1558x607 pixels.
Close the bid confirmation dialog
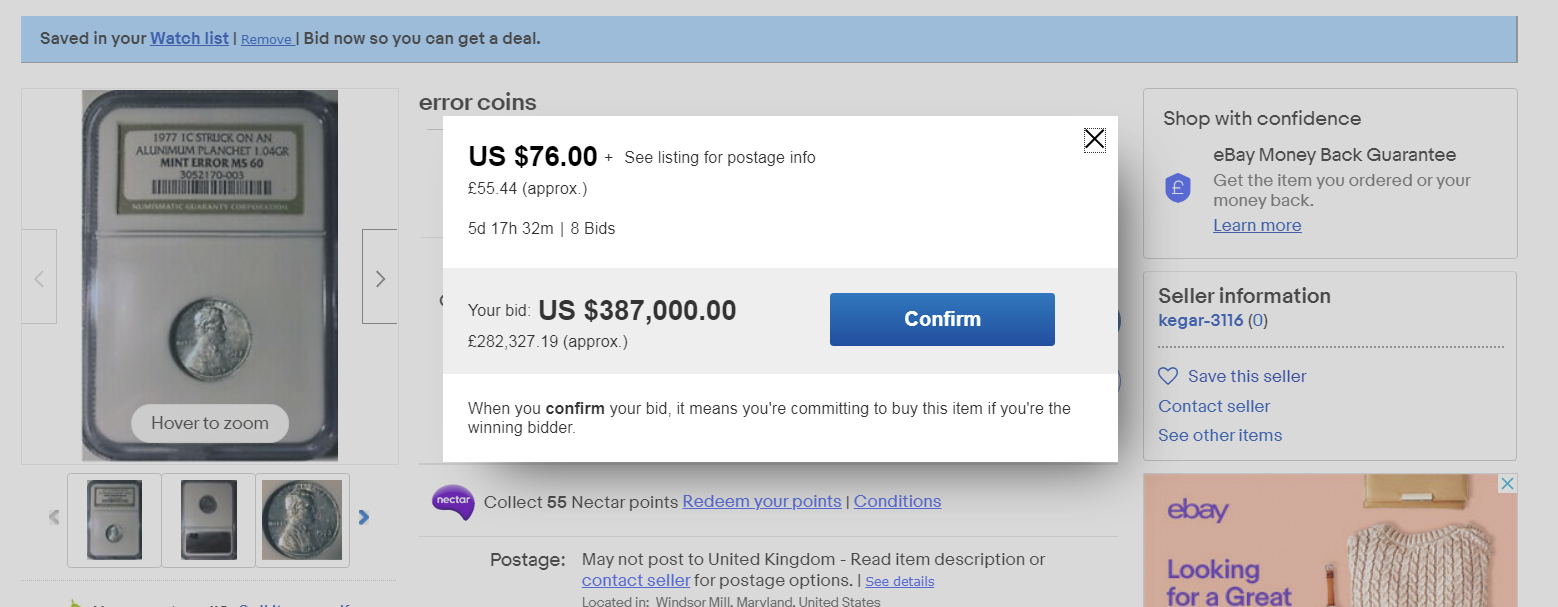1094,140
